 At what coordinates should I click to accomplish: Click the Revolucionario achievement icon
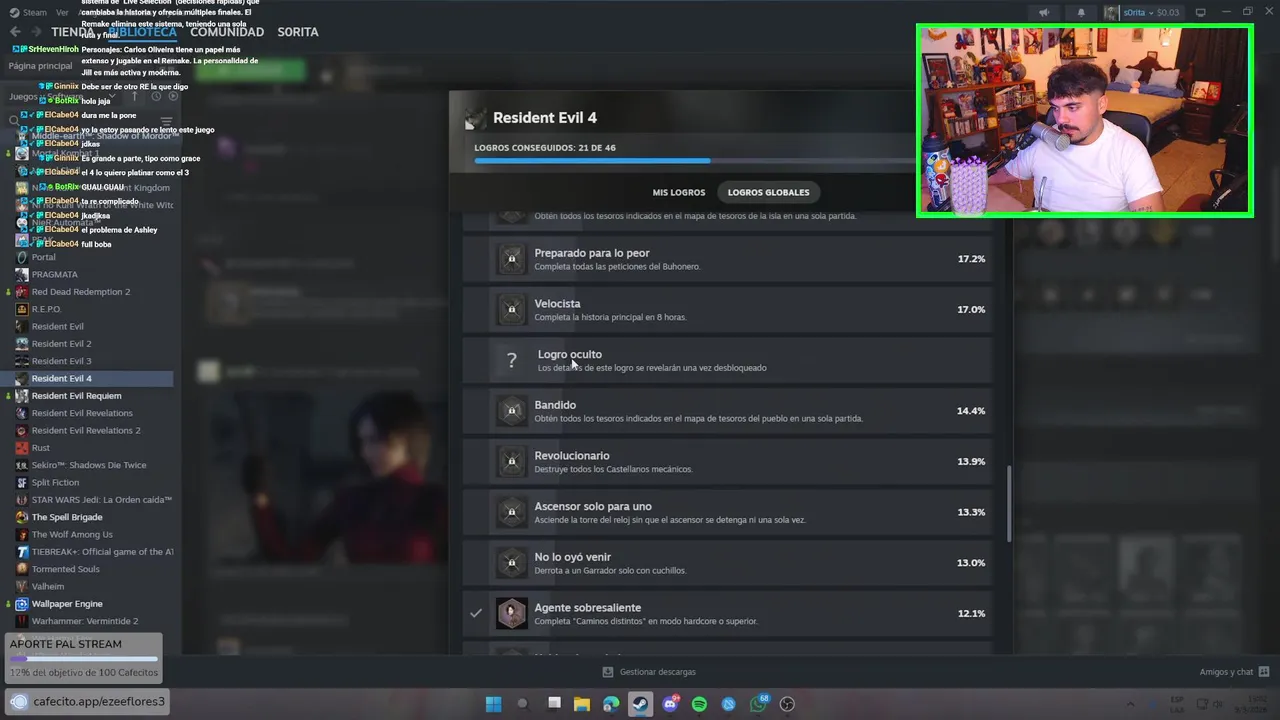point(511,461)
